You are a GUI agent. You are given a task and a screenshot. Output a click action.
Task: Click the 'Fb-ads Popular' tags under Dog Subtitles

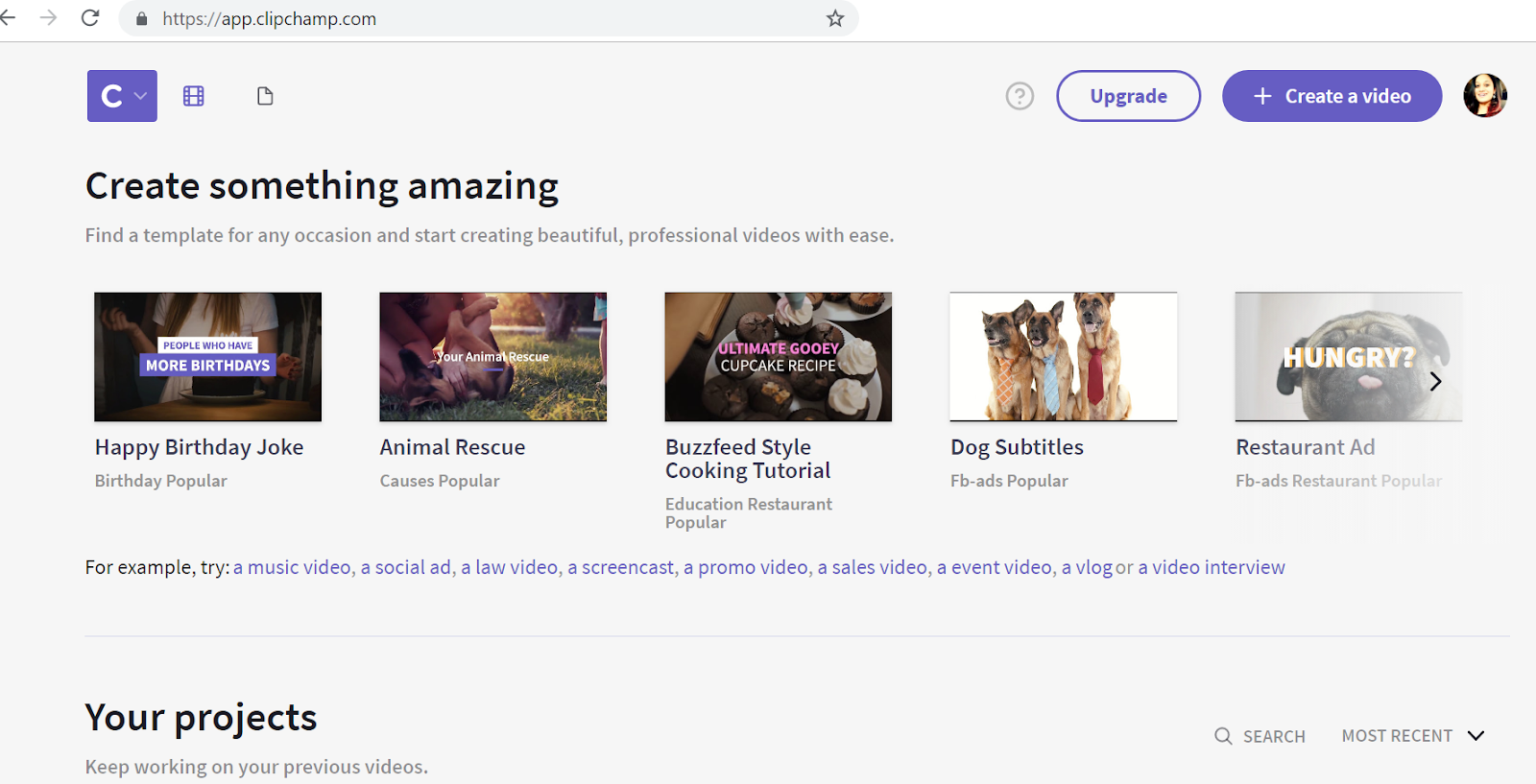click(x=1009, y=481)
